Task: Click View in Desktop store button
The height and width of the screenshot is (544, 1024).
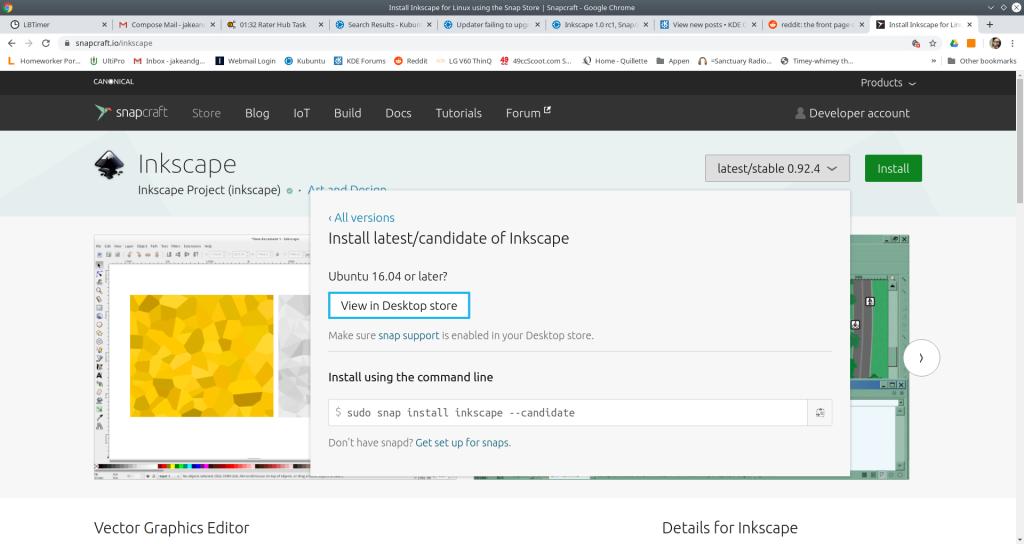Action: 399,305
